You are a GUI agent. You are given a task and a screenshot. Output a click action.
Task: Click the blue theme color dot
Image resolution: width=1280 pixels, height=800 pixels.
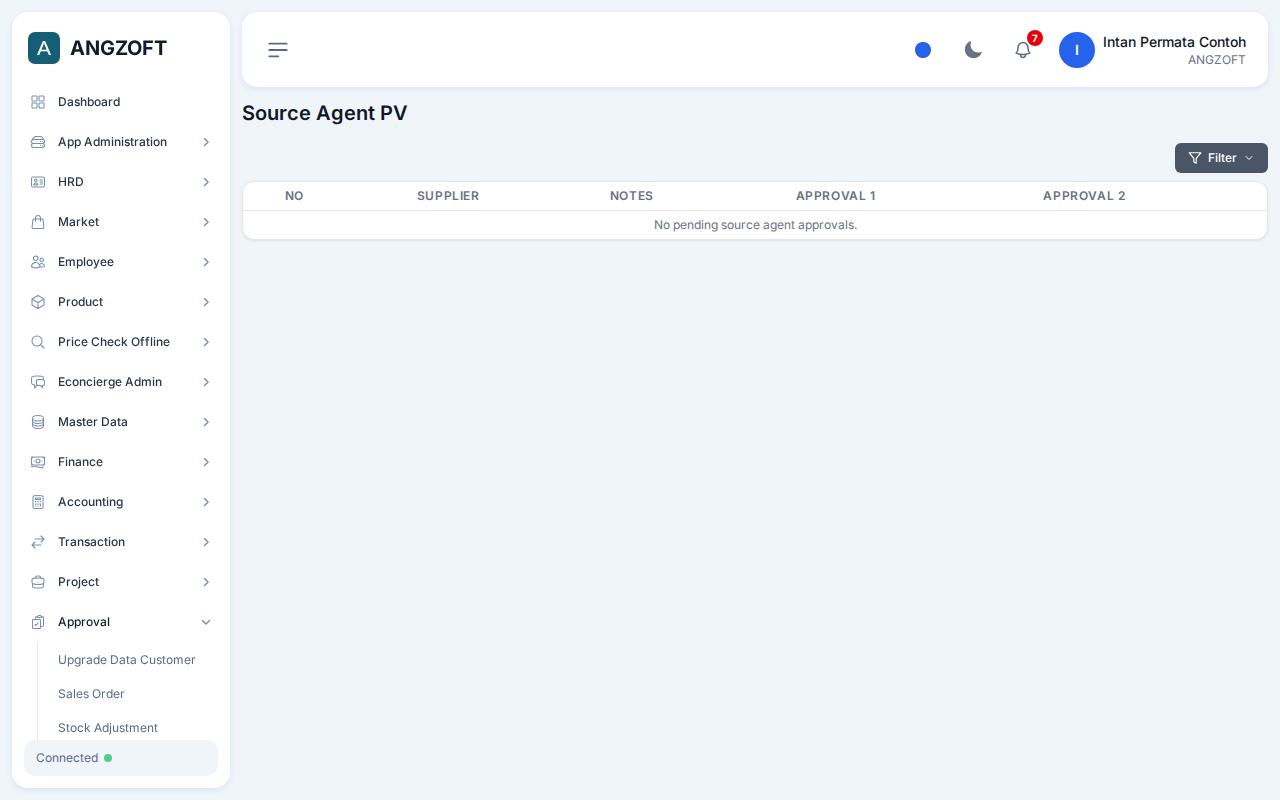pos(923,50)
